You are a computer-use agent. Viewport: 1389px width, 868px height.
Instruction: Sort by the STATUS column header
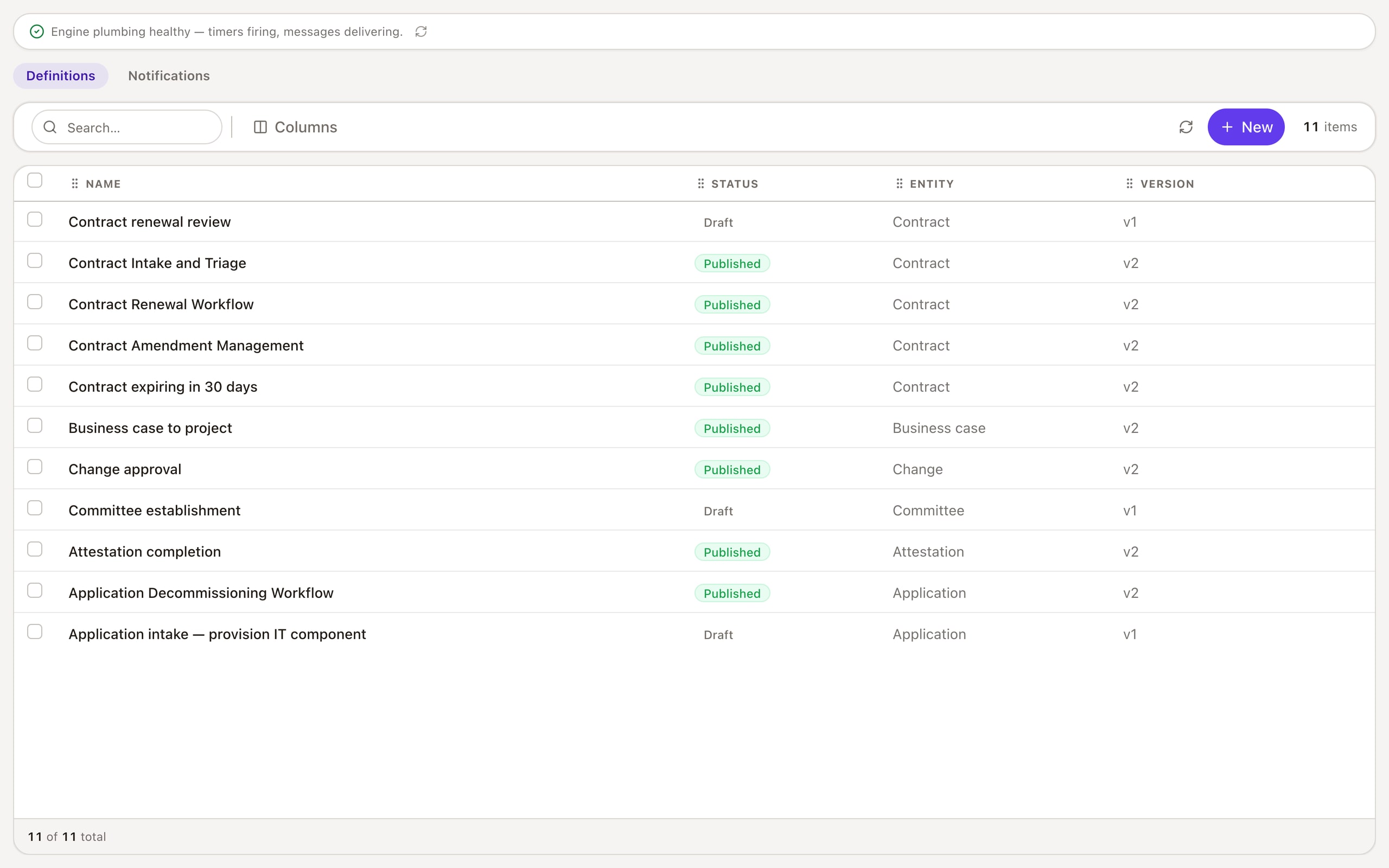735,184
